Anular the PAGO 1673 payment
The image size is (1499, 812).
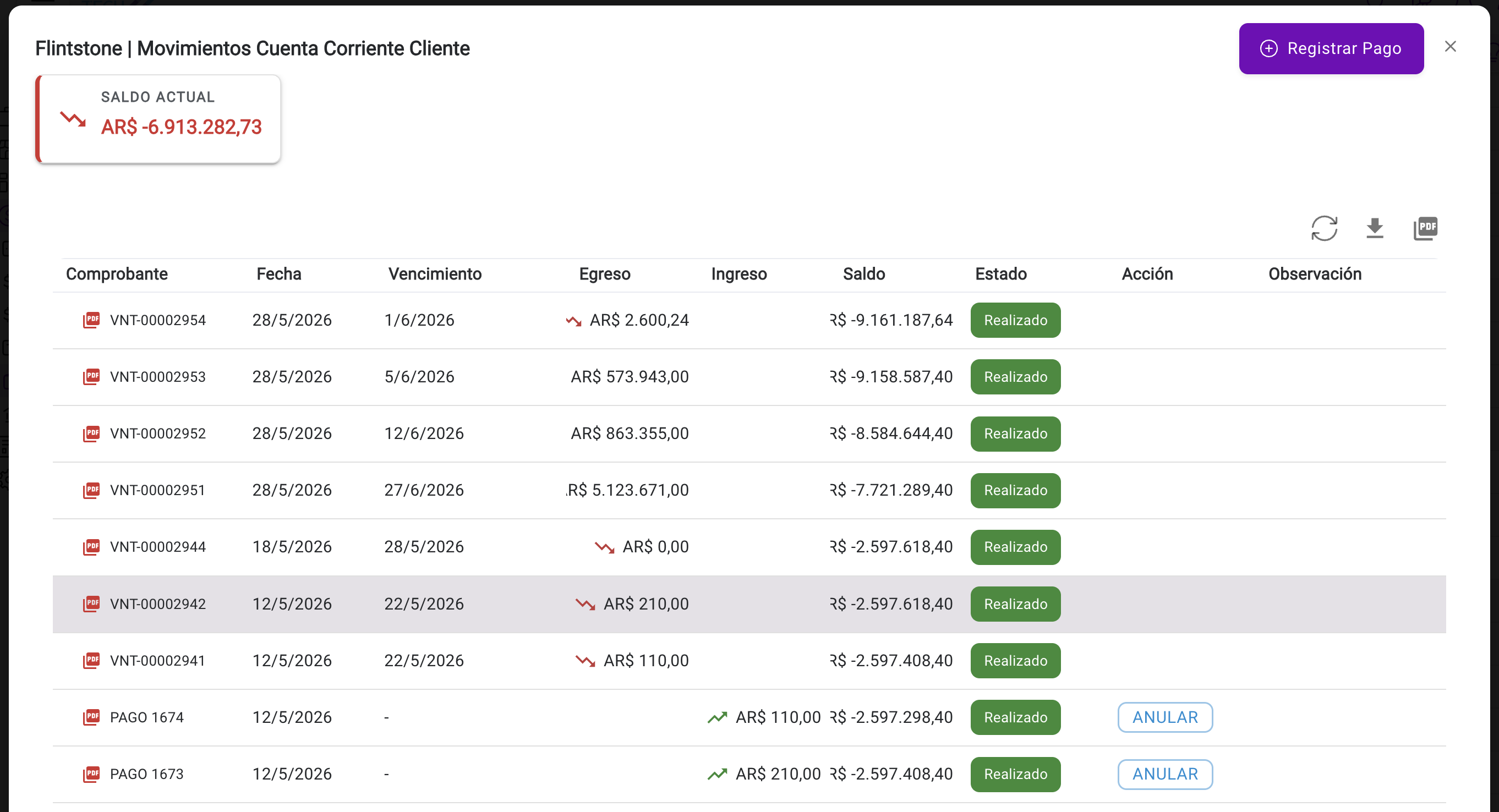point(1165,774)
